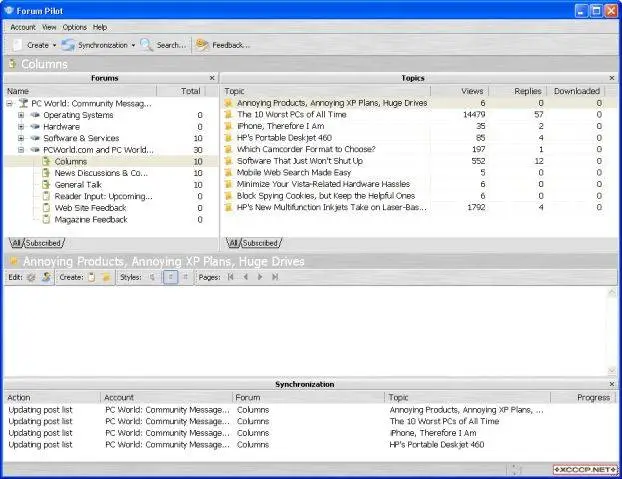Go to last page of posts
This screenshot has width=622, height=479.
[275, 277]
